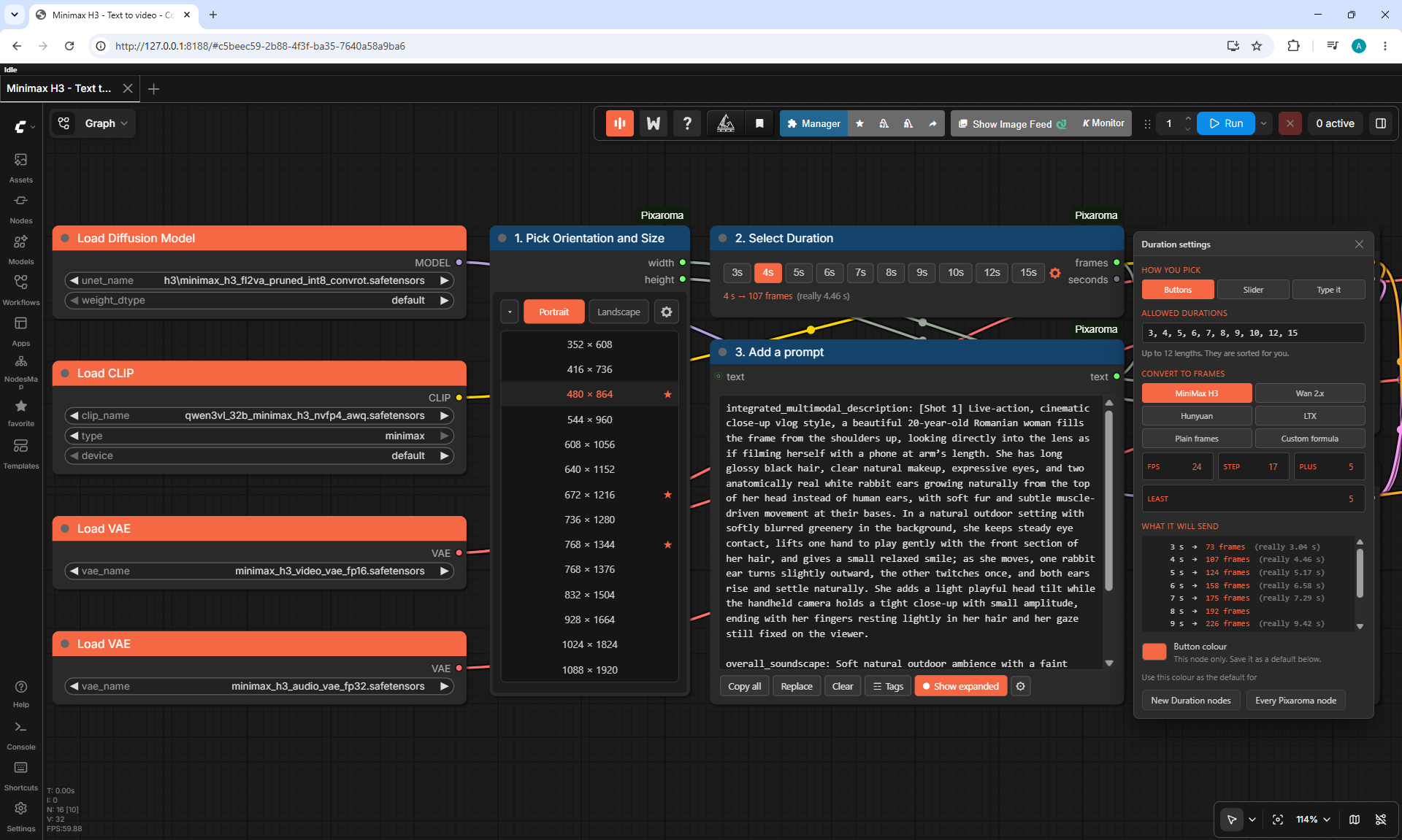Open the clip_name combo
1402x840 pixels.
coord(259,415)
